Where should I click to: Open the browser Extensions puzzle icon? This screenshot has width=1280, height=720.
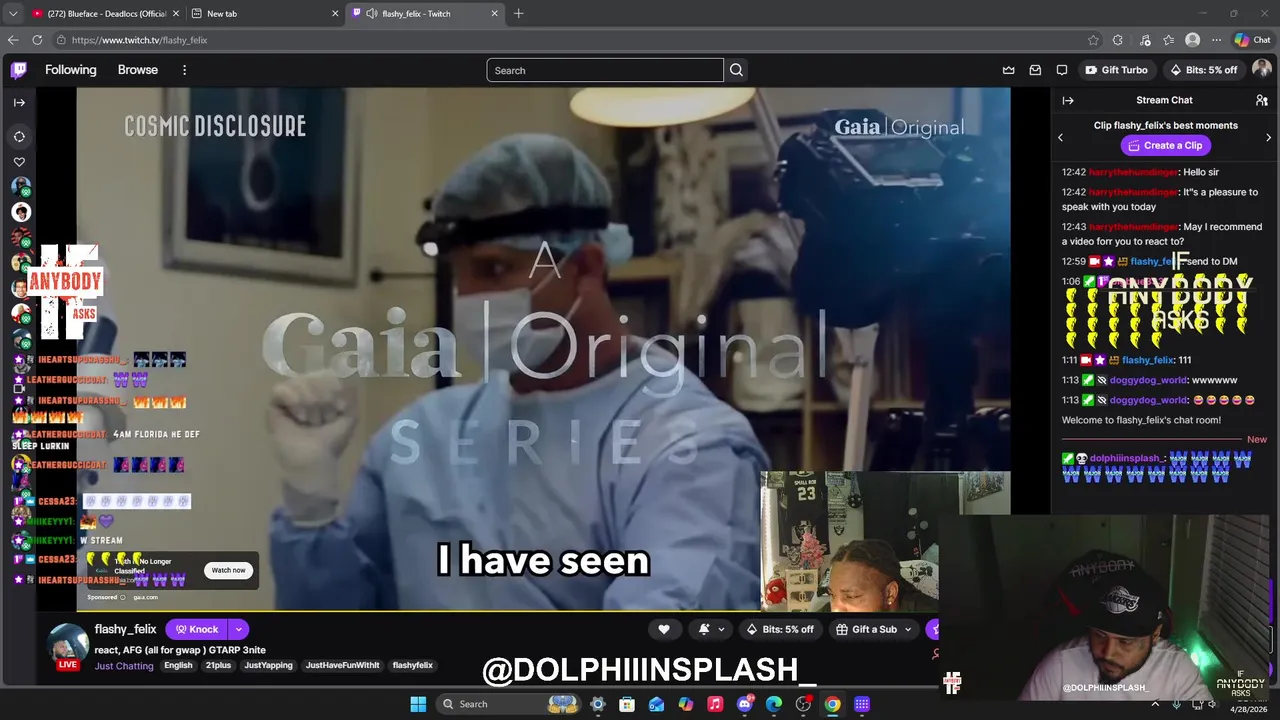point(1118,40)
